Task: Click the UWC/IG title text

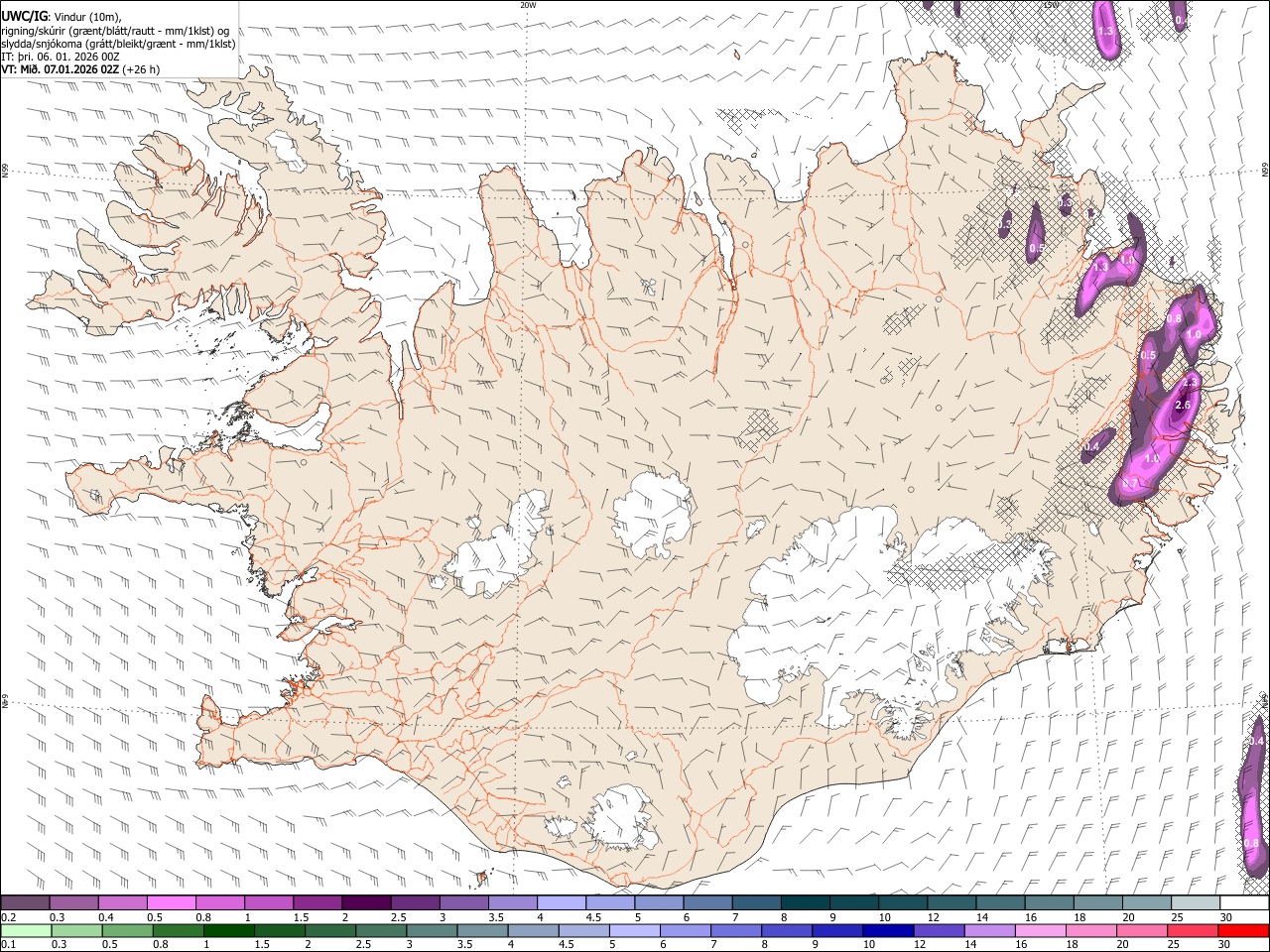Action: 24,16
